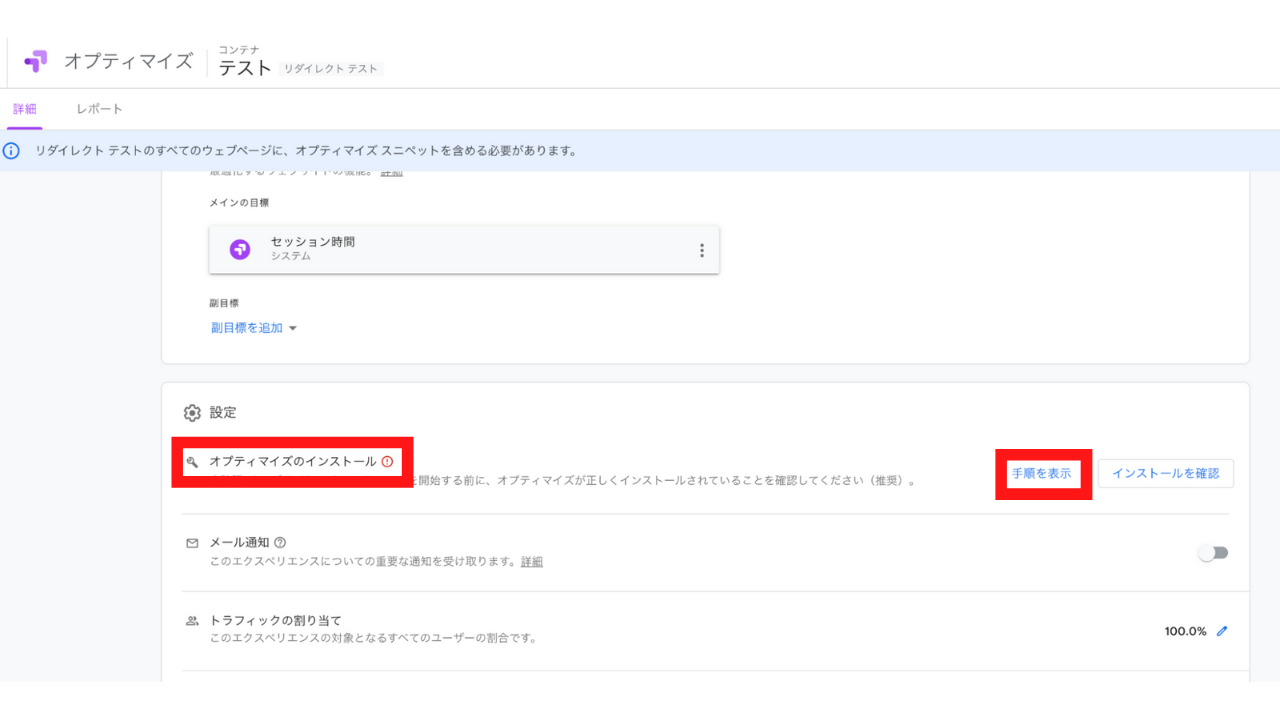
Task: Click the リダイレクト テスト label chip
Action: [331, 69]
